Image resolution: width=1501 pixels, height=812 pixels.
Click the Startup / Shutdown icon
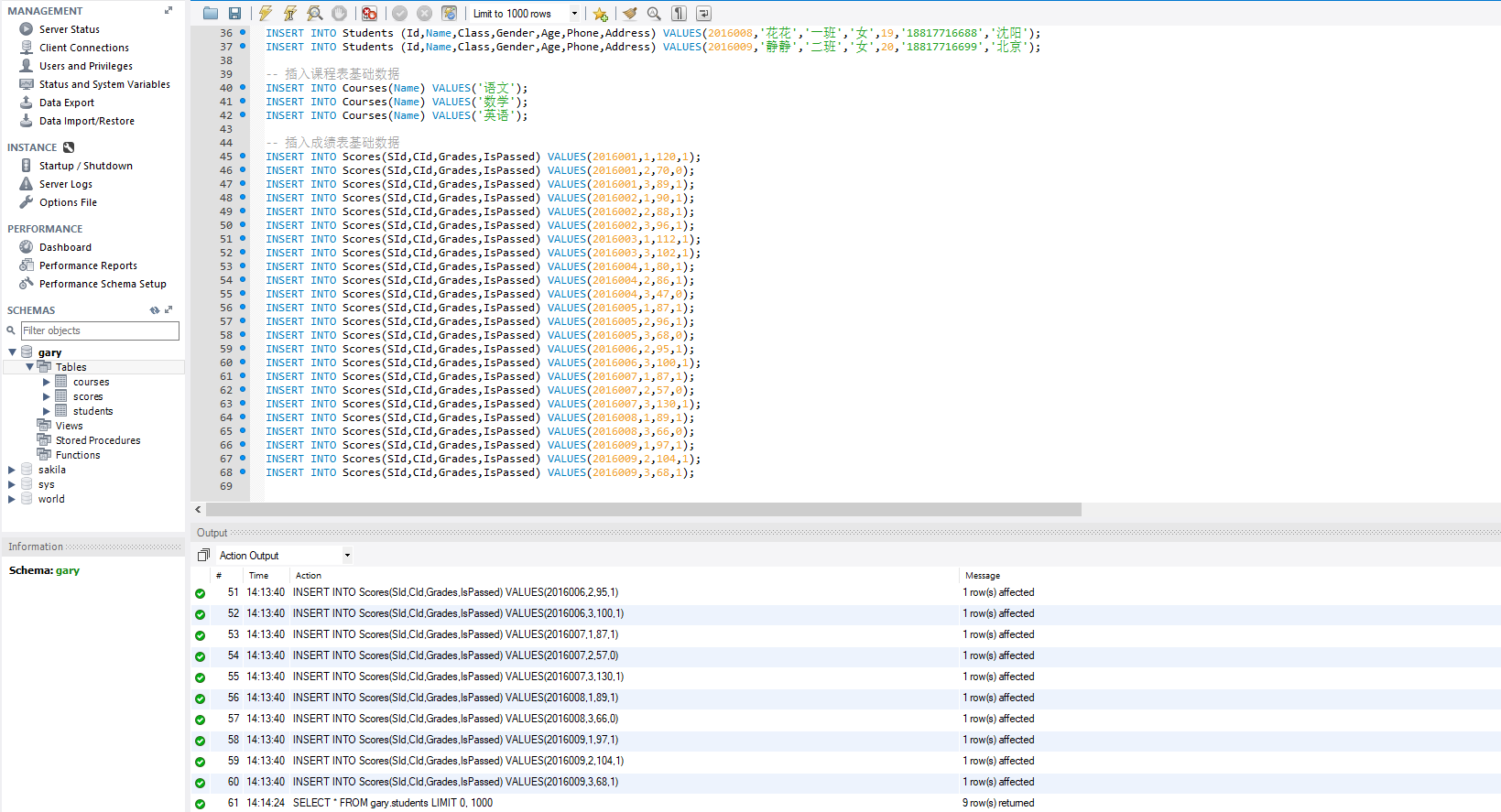[x=26, y=166]
